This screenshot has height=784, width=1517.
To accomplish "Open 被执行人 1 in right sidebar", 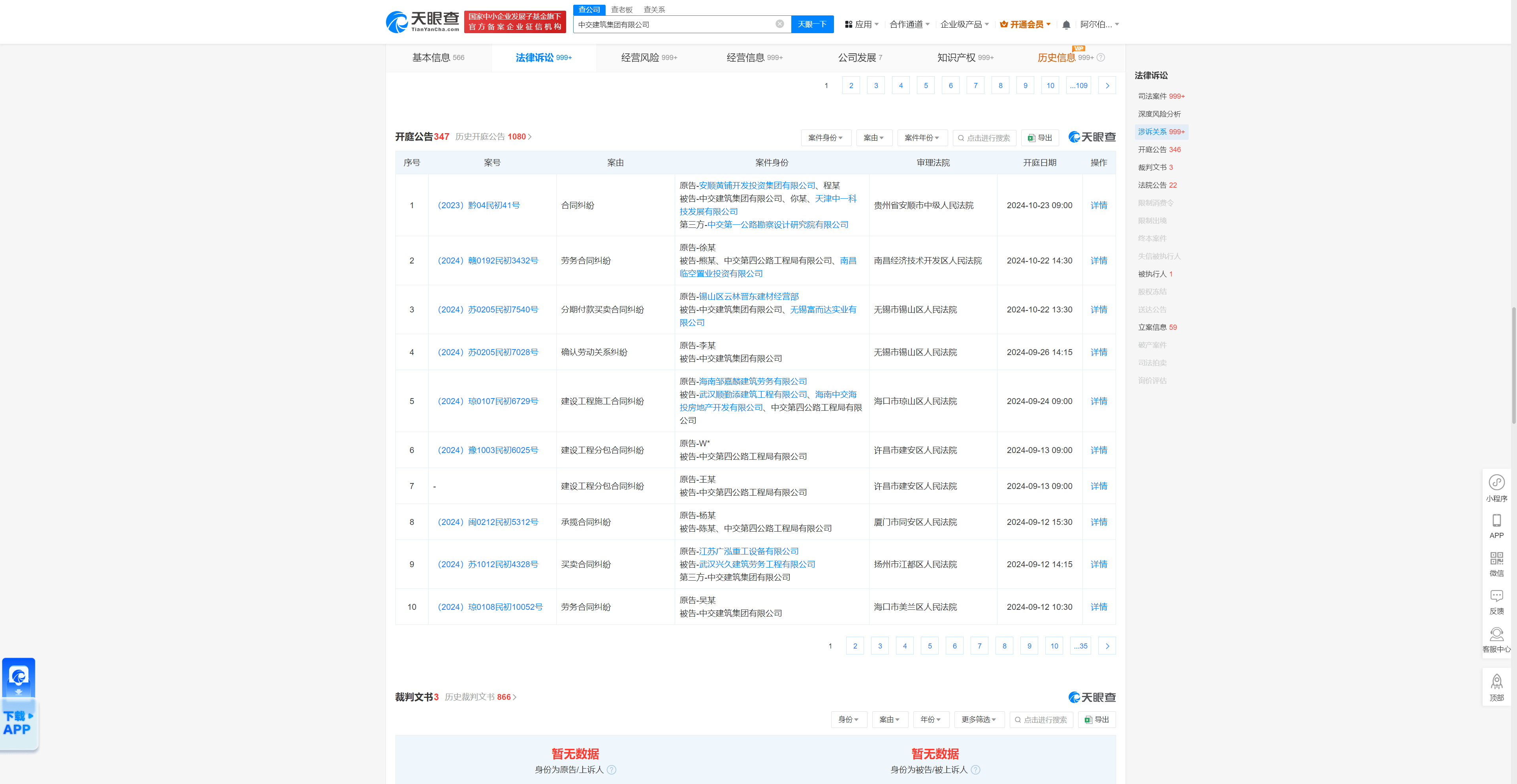I will [1155, 274].
